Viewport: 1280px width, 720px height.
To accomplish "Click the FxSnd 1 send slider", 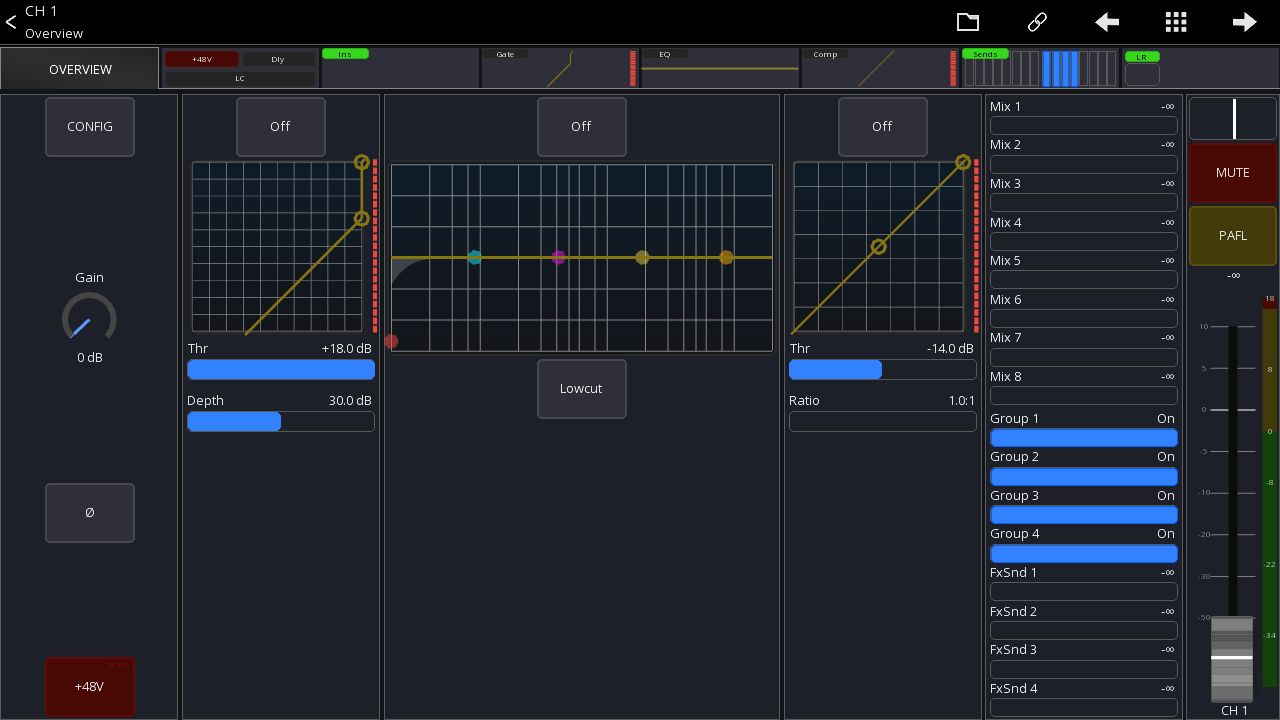I will coord(1083,592).
